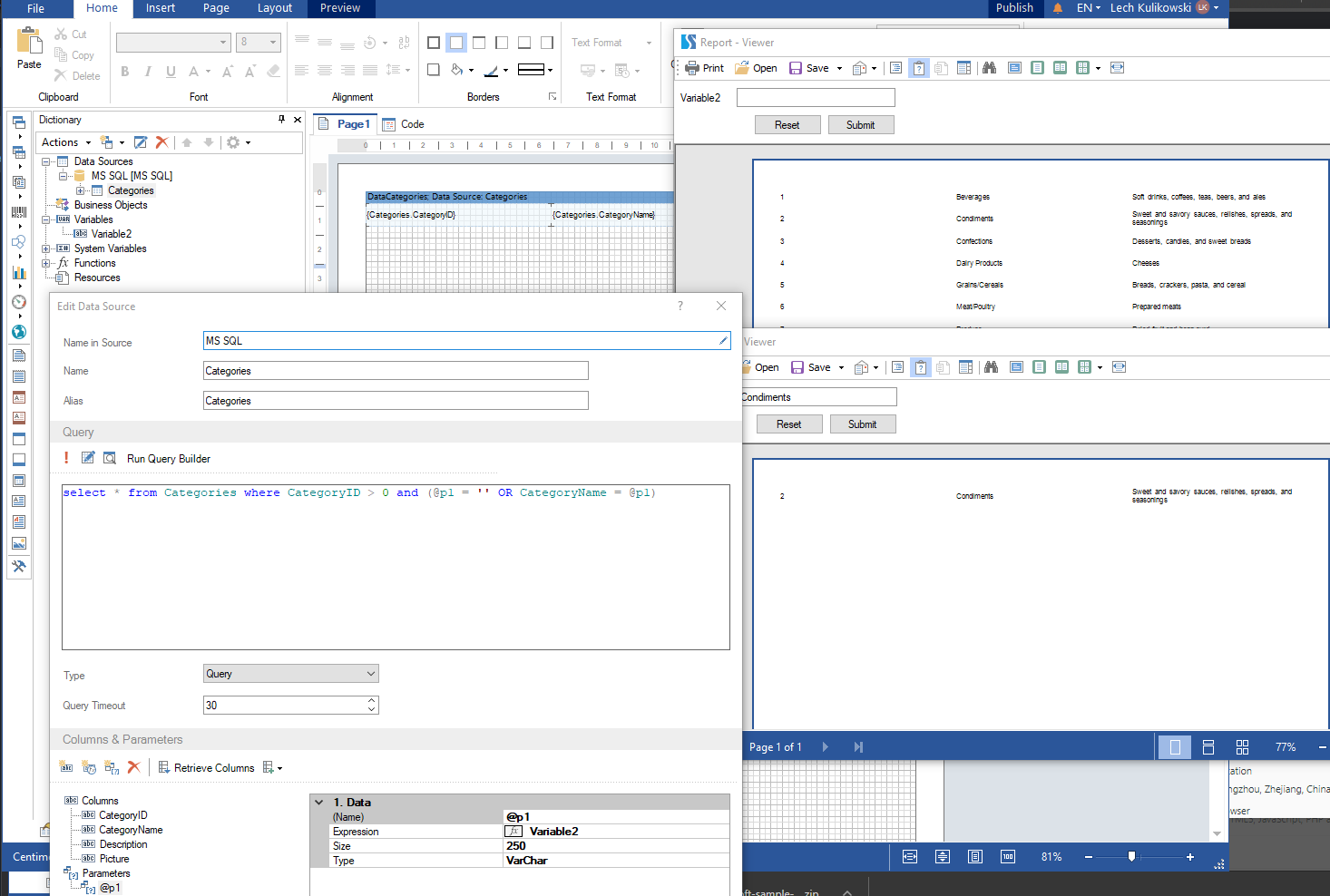Click the red X delete icon in Dictionary toolbar

[161, 142]
